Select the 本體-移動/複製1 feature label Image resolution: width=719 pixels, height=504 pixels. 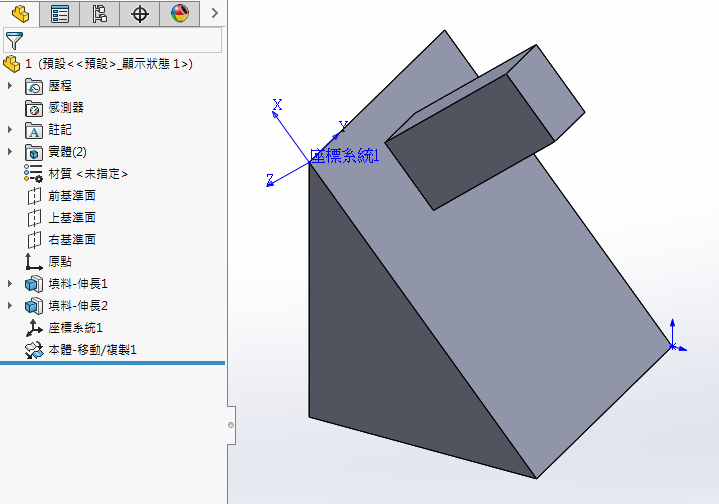[x=93, y=350]
